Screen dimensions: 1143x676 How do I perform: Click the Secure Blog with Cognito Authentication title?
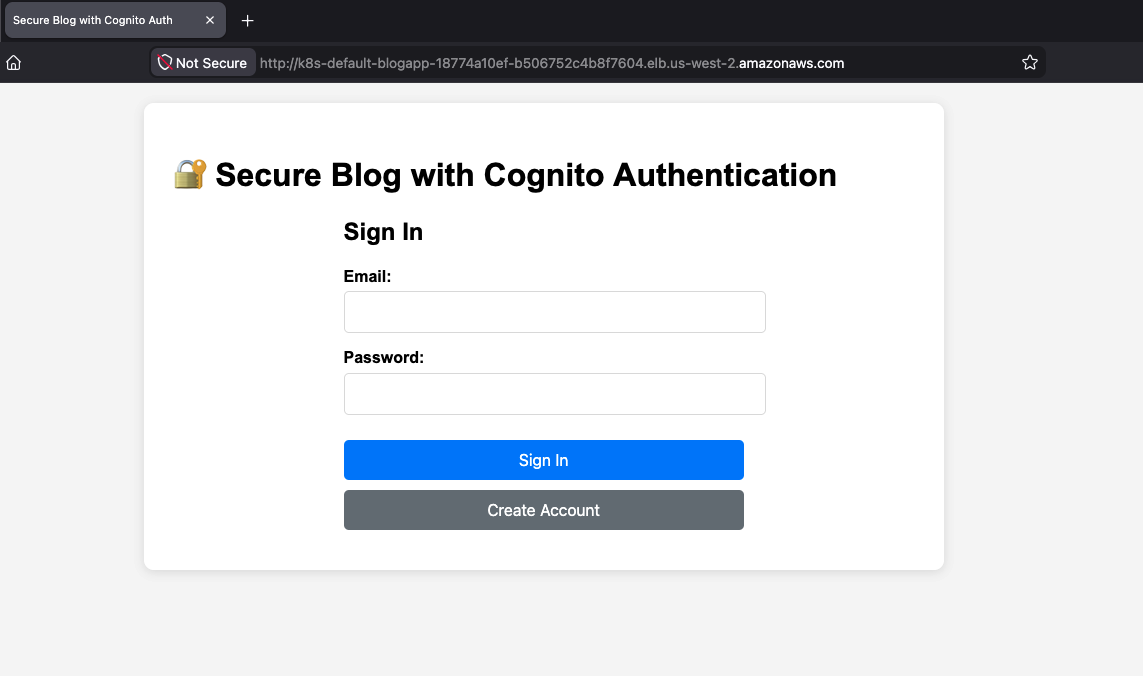pyautogui.click(x=526, y=175)
